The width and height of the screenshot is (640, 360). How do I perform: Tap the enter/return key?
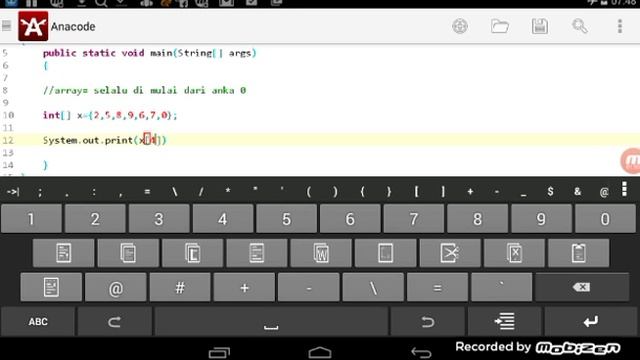tap(590, 322)
